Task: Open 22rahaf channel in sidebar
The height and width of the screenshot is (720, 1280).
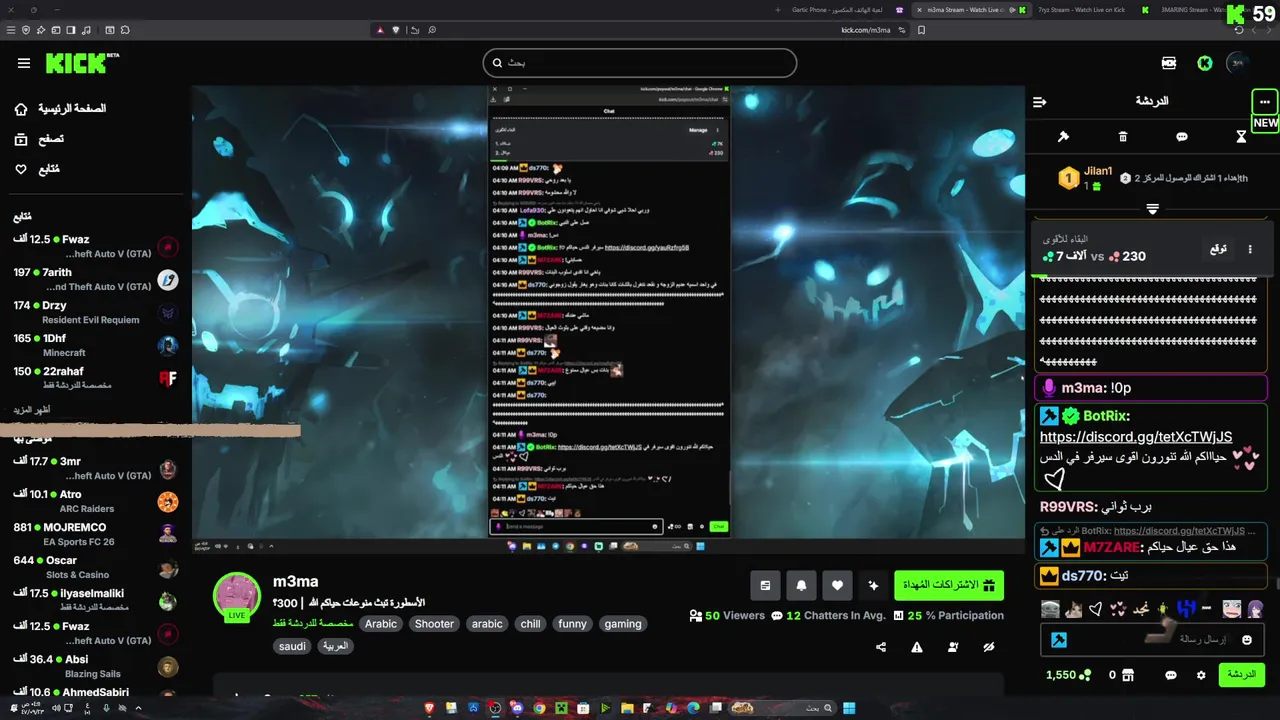Action: coord(95,378)
